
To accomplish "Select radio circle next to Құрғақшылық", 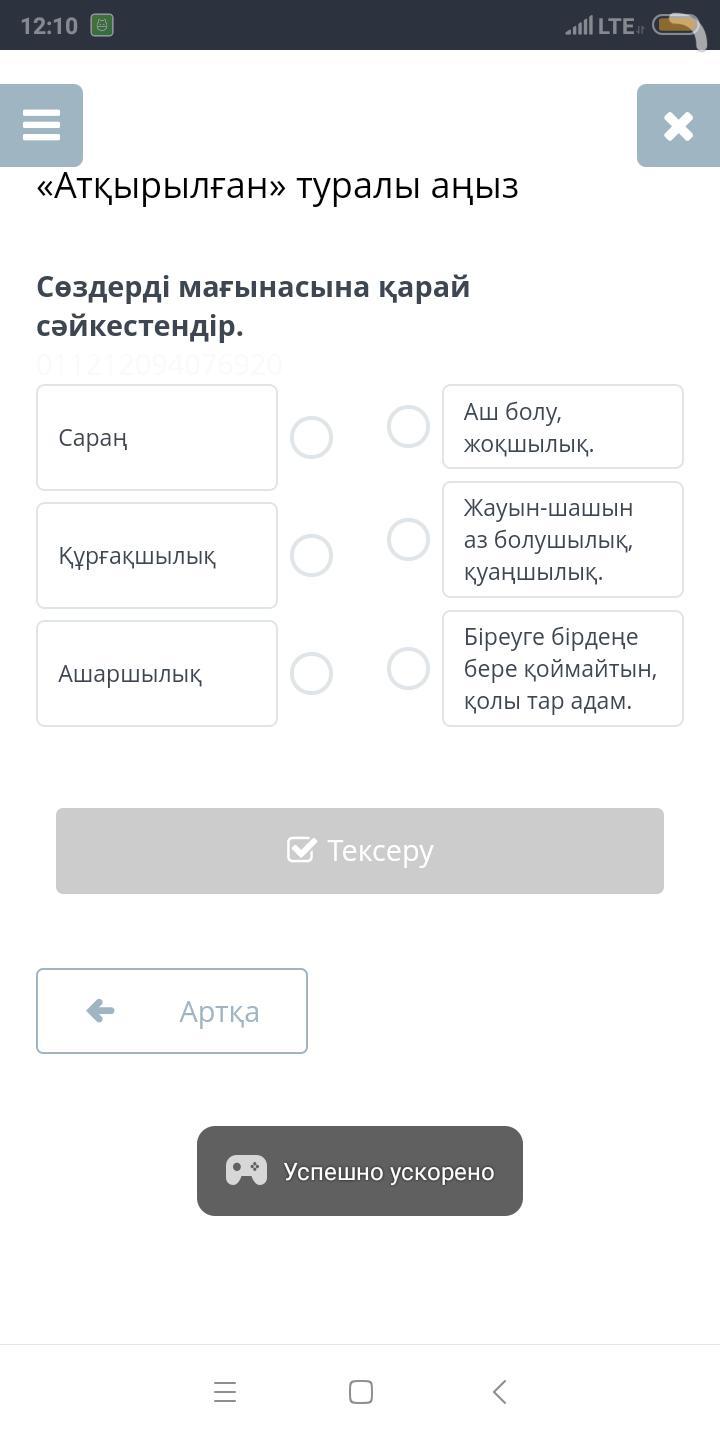I will (x=311, y=556).
